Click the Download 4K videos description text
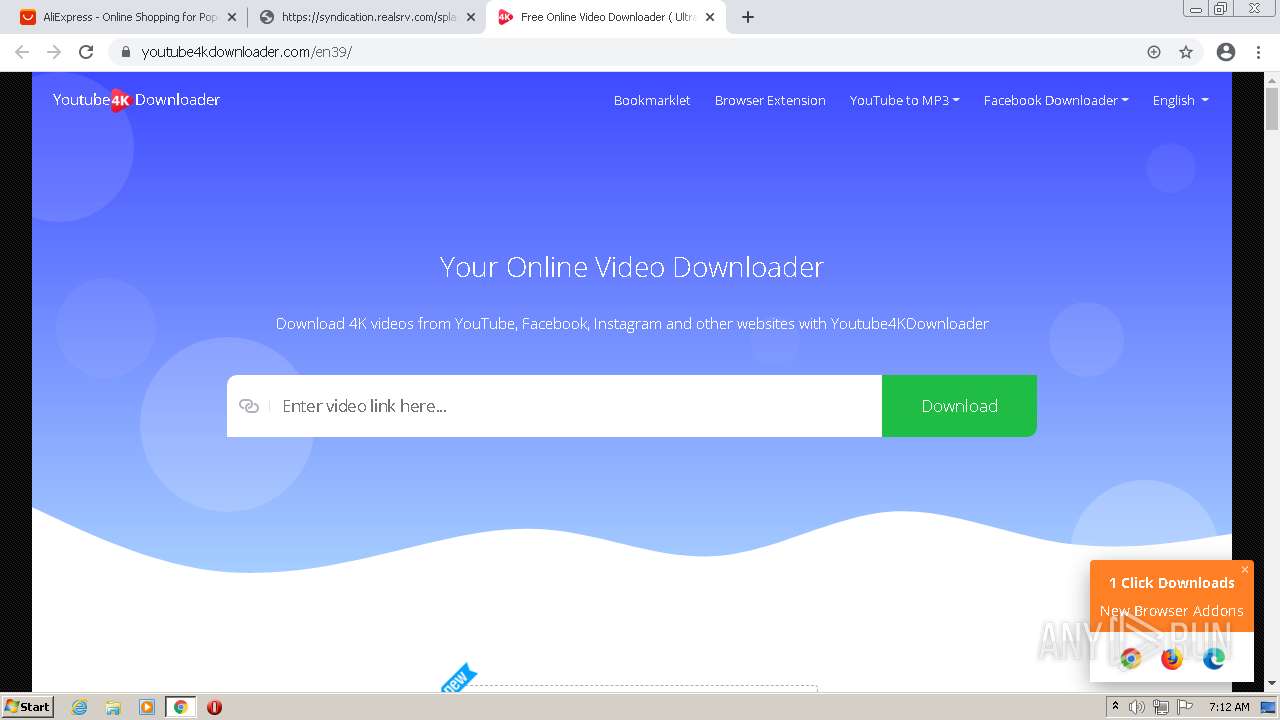Viewport: 1280px width, 720px height. coord(632,324)
